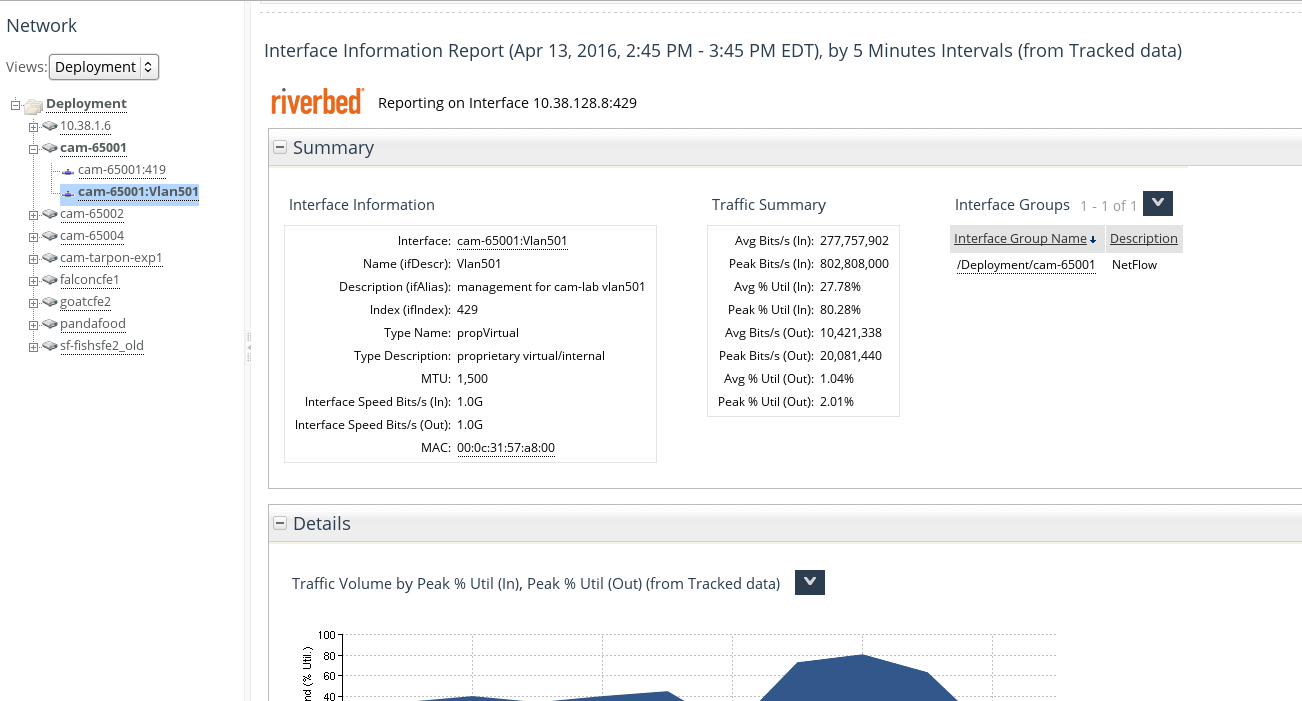Select cam-65001:Vlan501 tree item
Image resolution: width=1302 pixels, height=701 pixels.
click(x=138, y=192)
